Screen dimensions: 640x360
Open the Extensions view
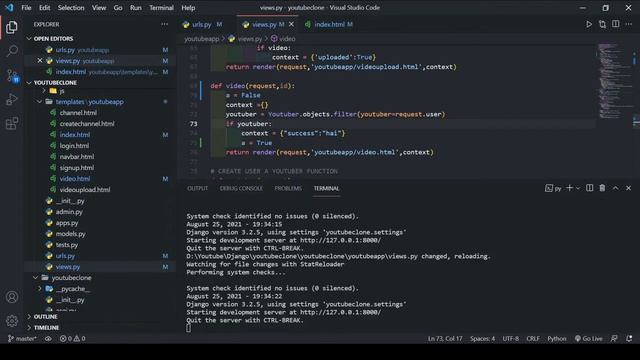(x=12, y=123)
